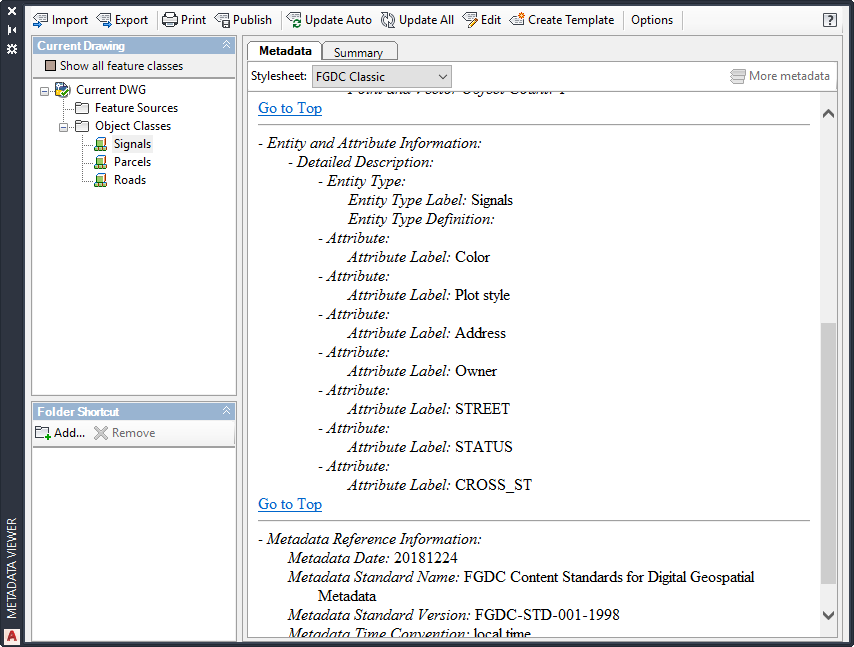Viewport: 854px width, 647px height.
Task: Click the Export toolbar icon
Action: pos(104,20)
